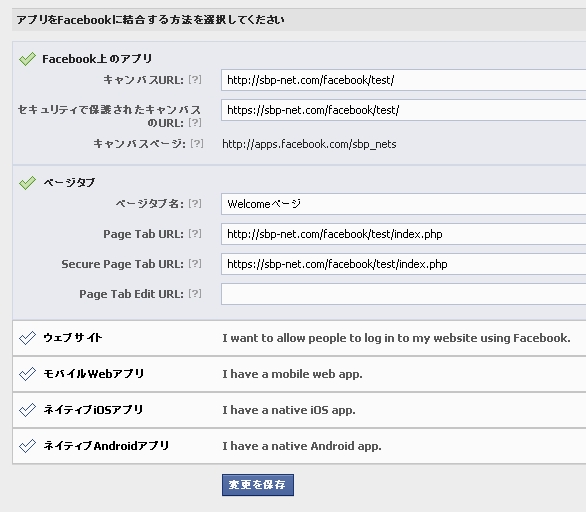586x512 pixels.
Task: Open help [?] next to ページタブ名
Action: pos(195,204)
